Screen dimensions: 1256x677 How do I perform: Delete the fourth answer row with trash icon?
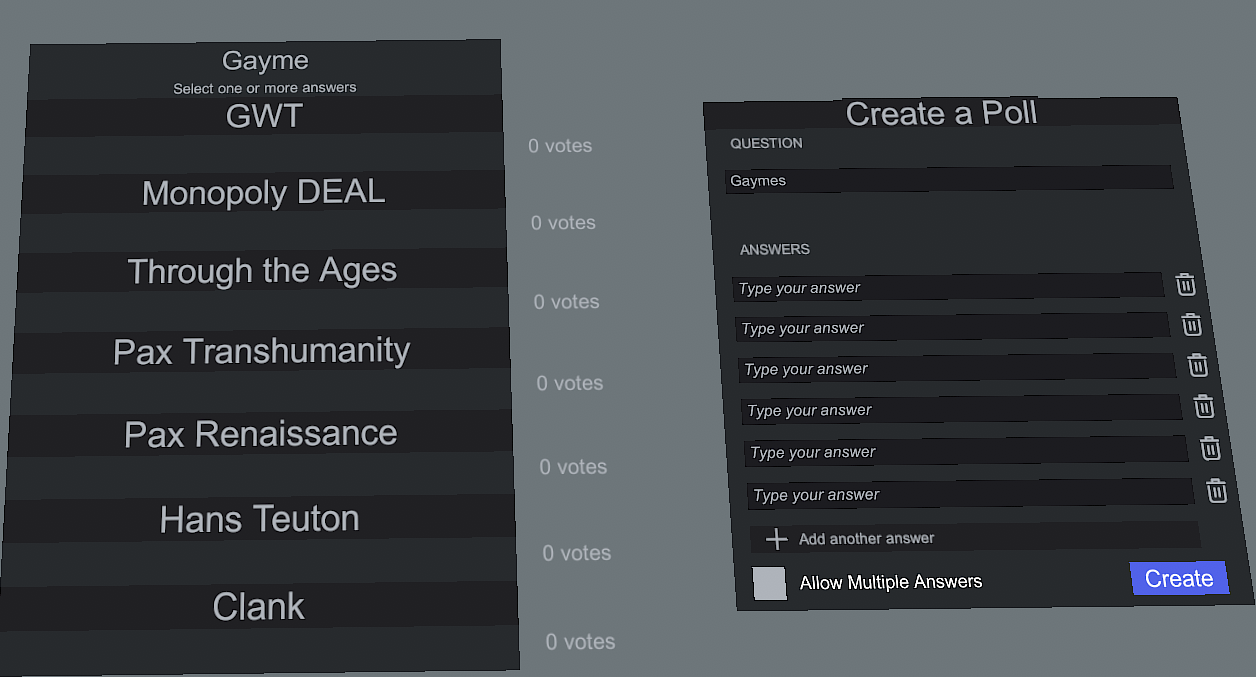coord(1204,406)
